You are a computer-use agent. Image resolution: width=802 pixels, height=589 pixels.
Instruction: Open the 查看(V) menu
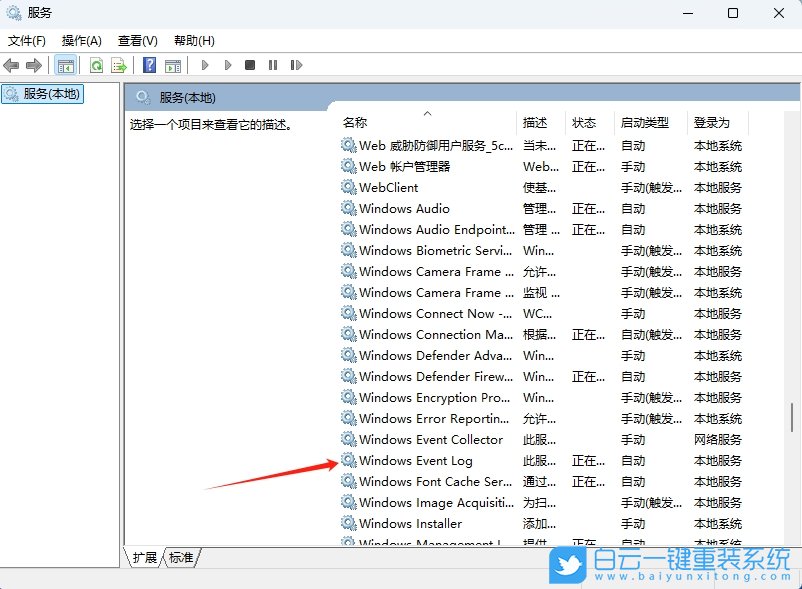137,40
